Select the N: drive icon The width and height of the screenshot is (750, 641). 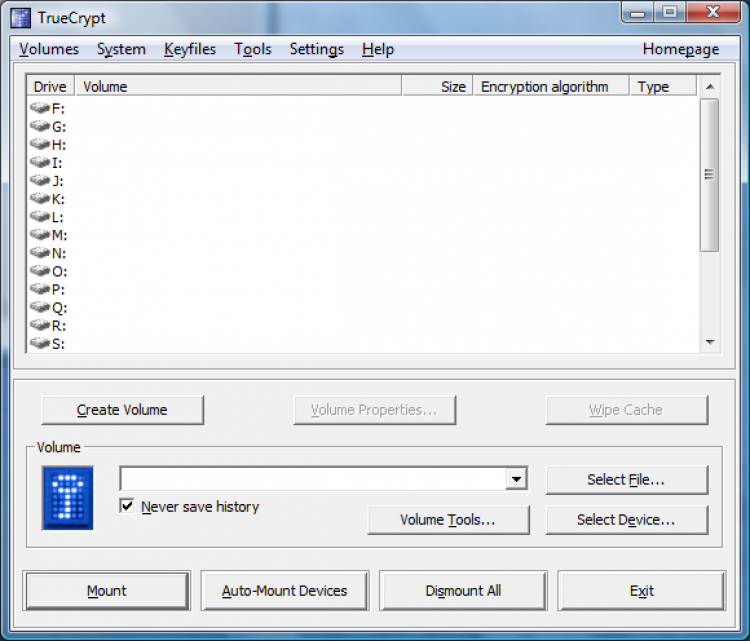click(40, 253)
